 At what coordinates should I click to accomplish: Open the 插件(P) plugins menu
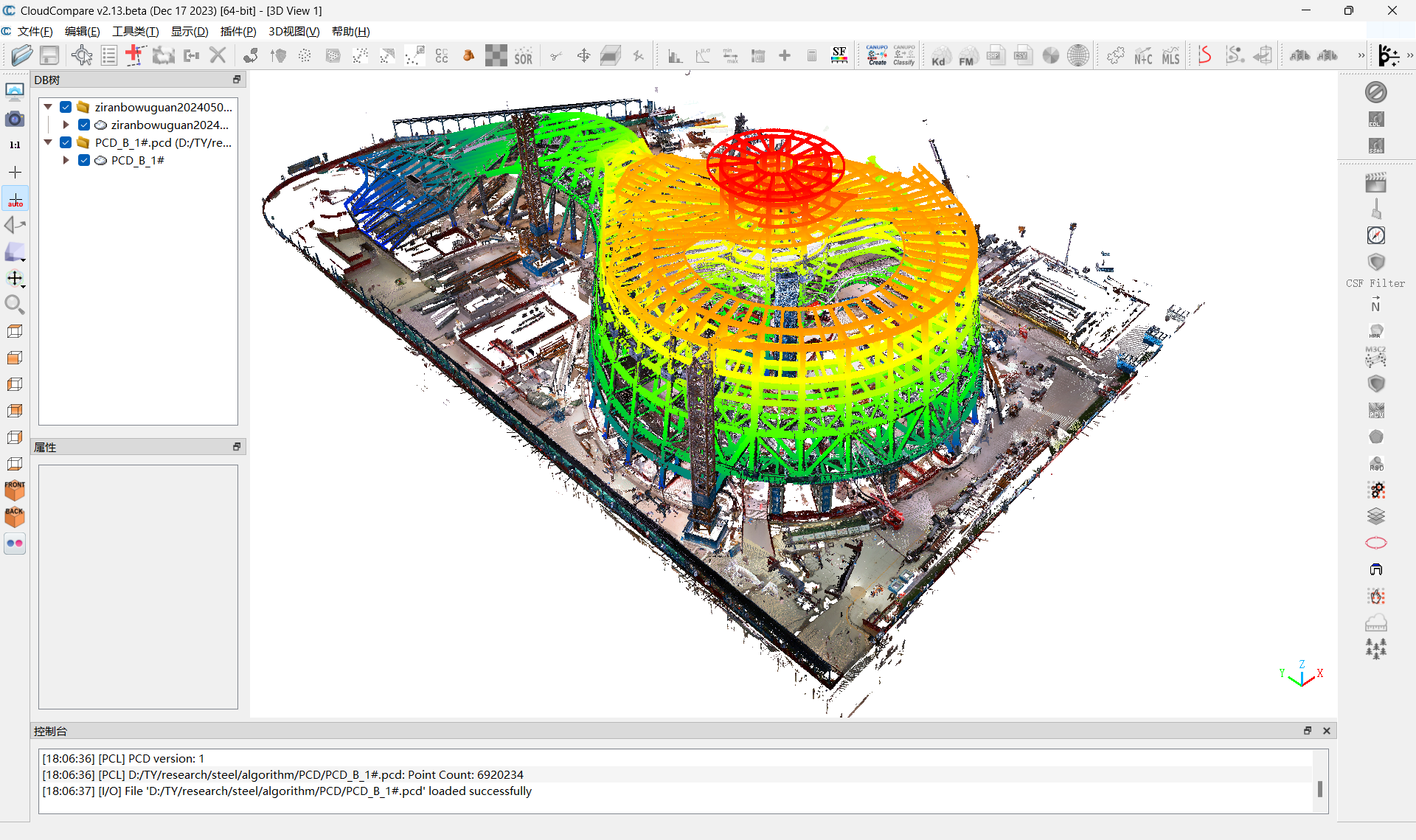[237, 31]
